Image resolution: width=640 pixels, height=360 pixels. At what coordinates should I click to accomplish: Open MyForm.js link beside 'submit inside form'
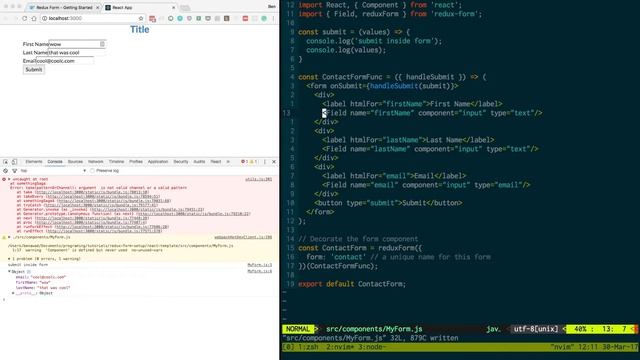click(260, 265)
